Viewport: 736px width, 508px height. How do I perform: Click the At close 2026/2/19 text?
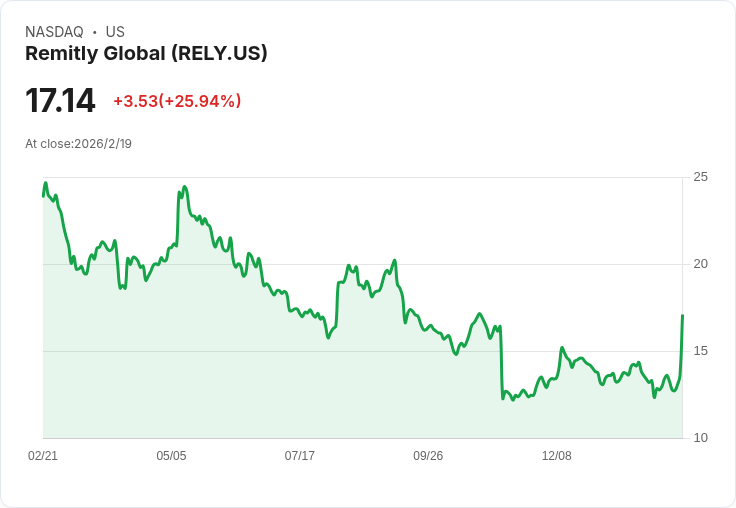pos(78,144)
